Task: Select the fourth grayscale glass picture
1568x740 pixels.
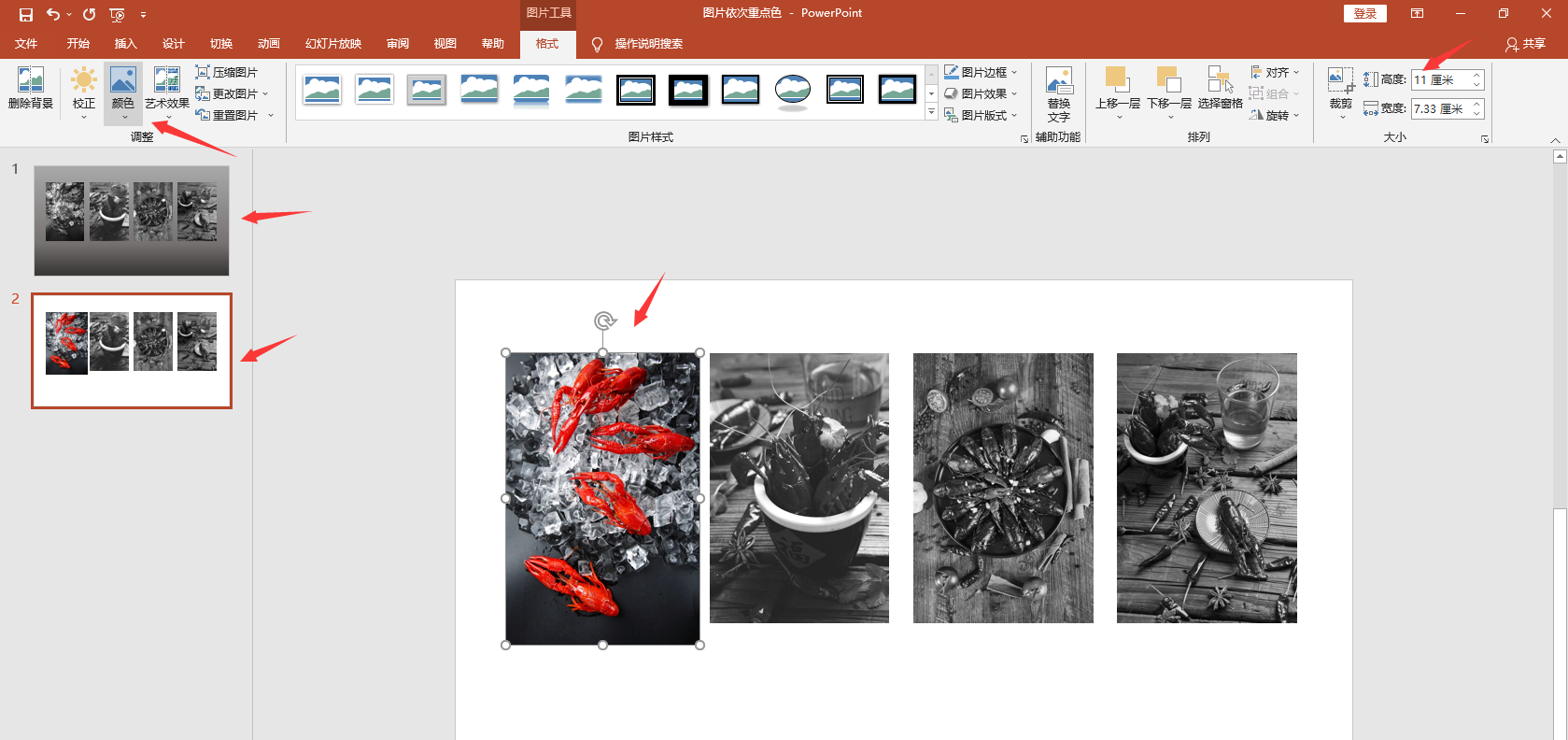Action: [1207, 488]
